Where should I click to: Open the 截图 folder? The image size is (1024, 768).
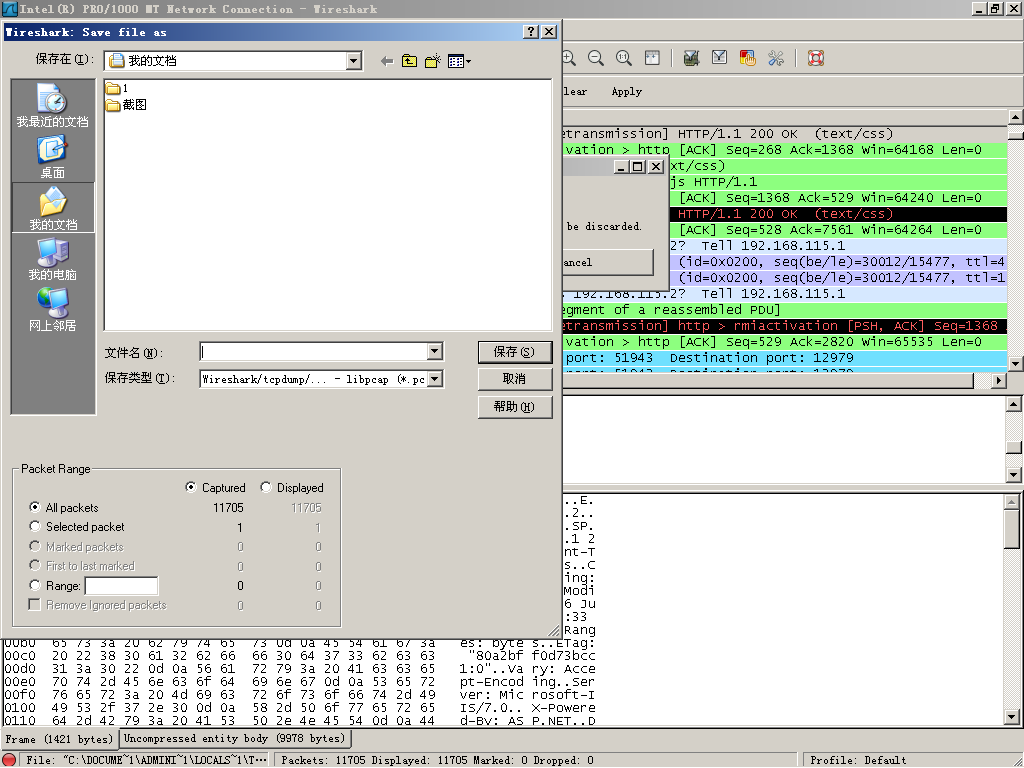click(127, 104)
